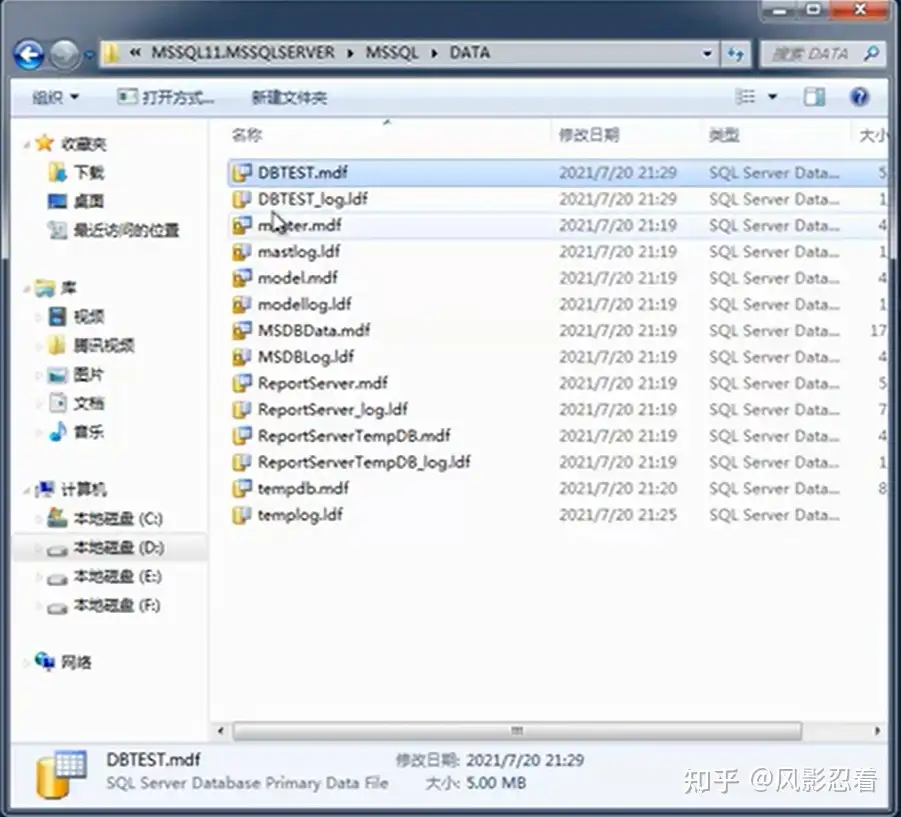Click the magnifier search icon
This screenshot has height=817, width=901.
click(872, 53)
